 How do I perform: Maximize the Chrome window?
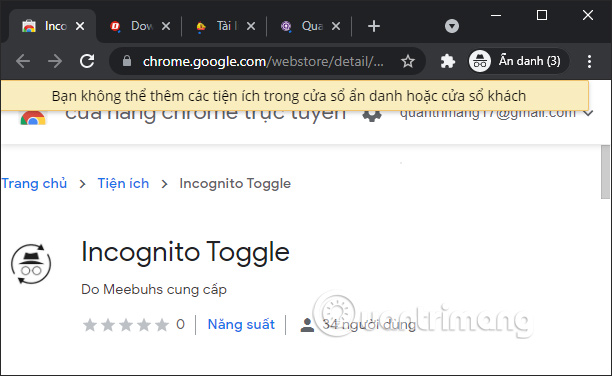tap(542, 16)
